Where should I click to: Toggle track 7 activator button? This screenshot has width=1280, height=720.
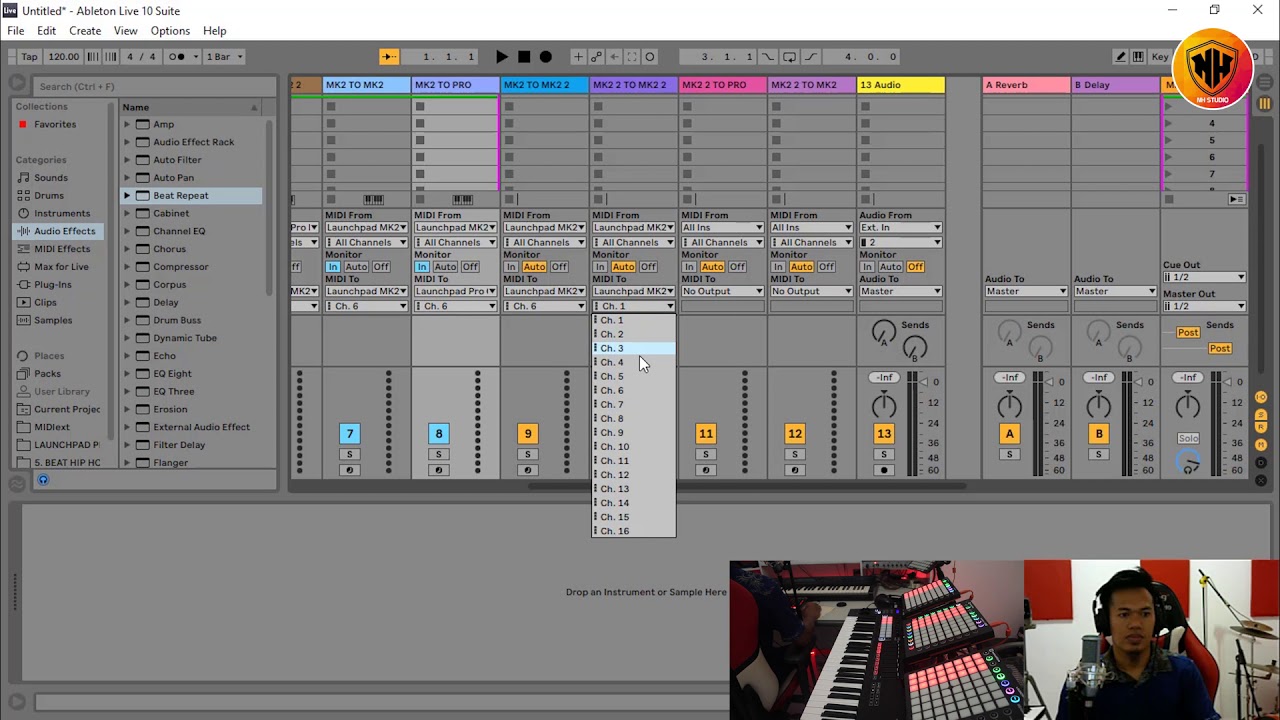[350, 433]
